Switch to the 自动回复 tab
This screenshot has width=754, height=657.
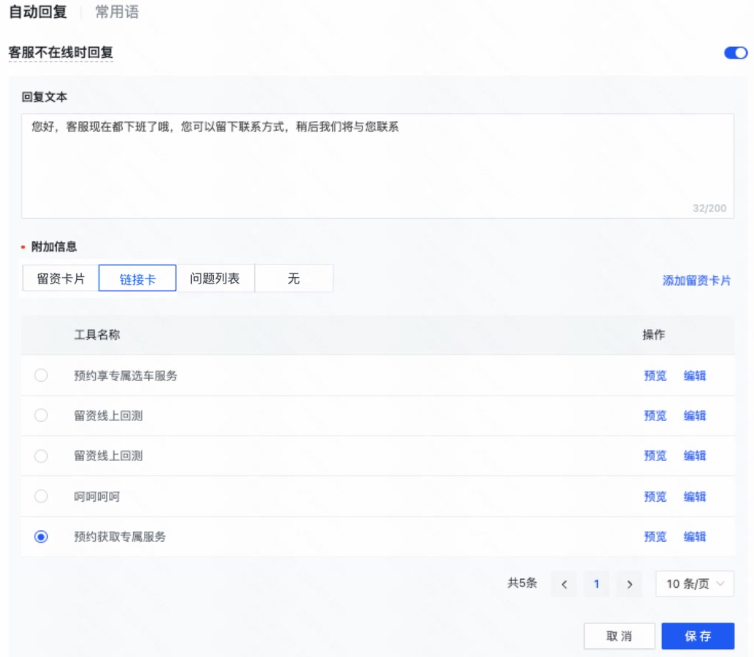tap(38, 12)
